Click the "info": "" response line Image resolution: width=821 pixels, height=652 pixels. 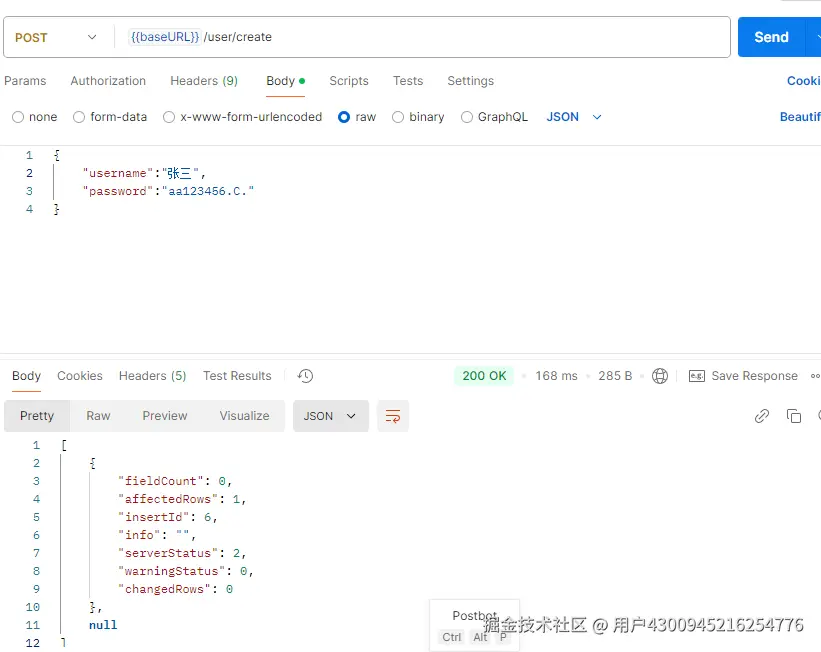(157, 535)
